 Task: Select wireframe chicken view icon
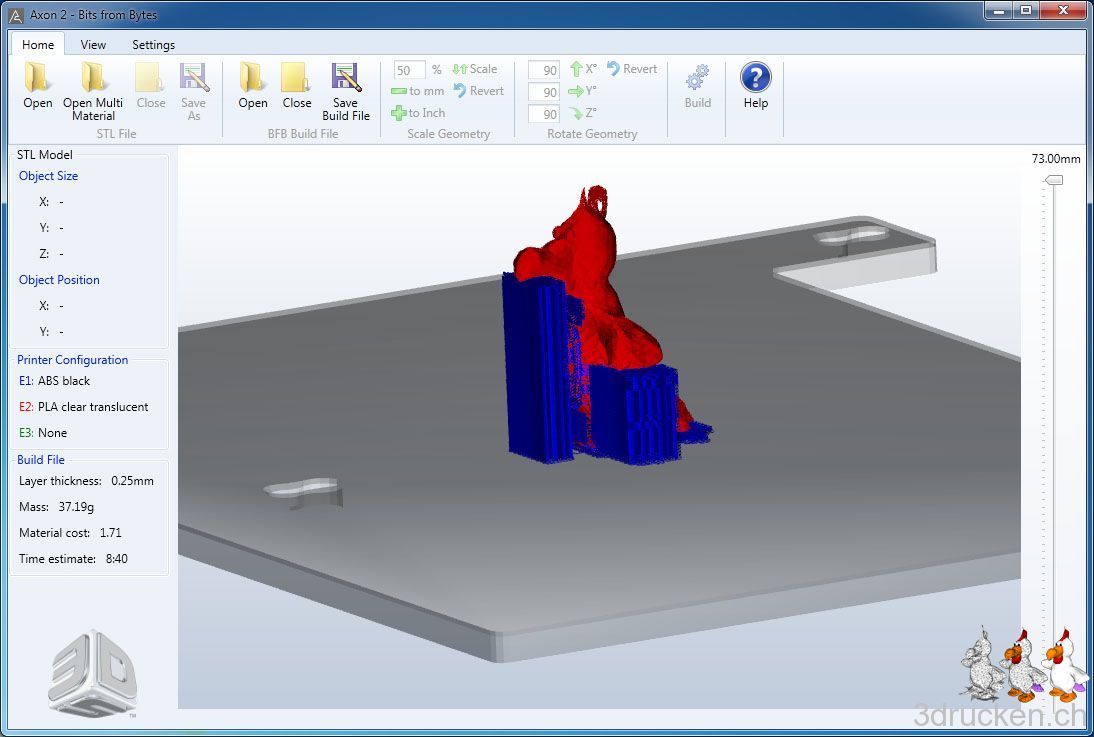point(982,663)
